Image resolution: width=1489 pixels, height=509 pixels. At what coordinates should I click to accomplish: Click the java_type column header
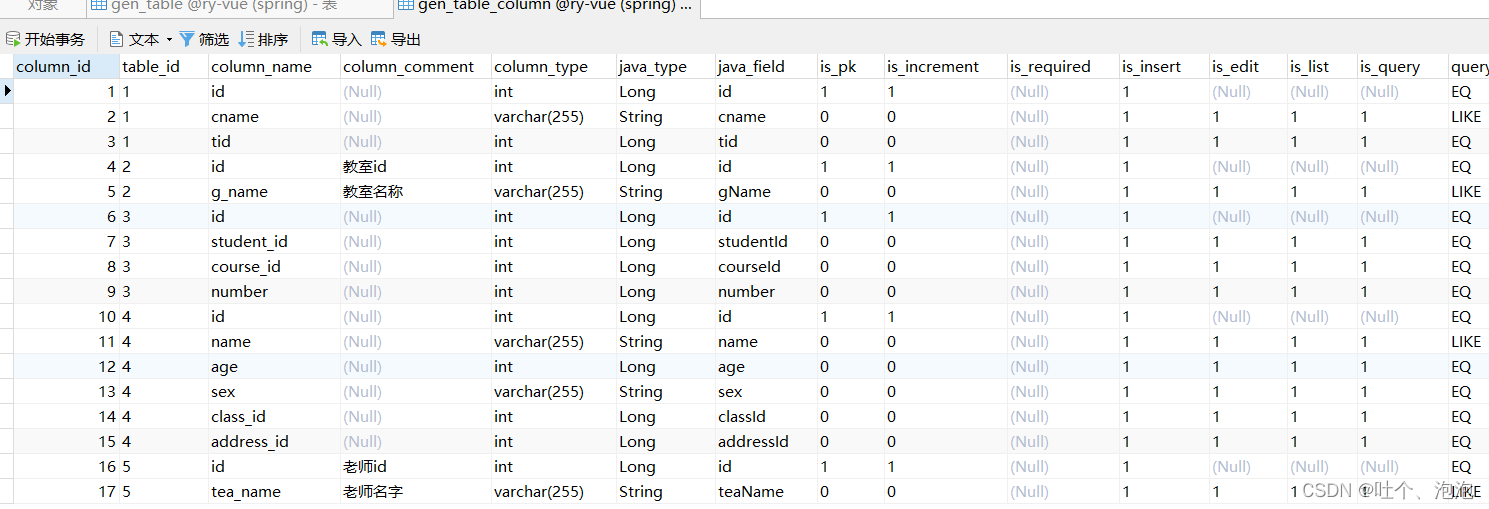click(665, 66)
